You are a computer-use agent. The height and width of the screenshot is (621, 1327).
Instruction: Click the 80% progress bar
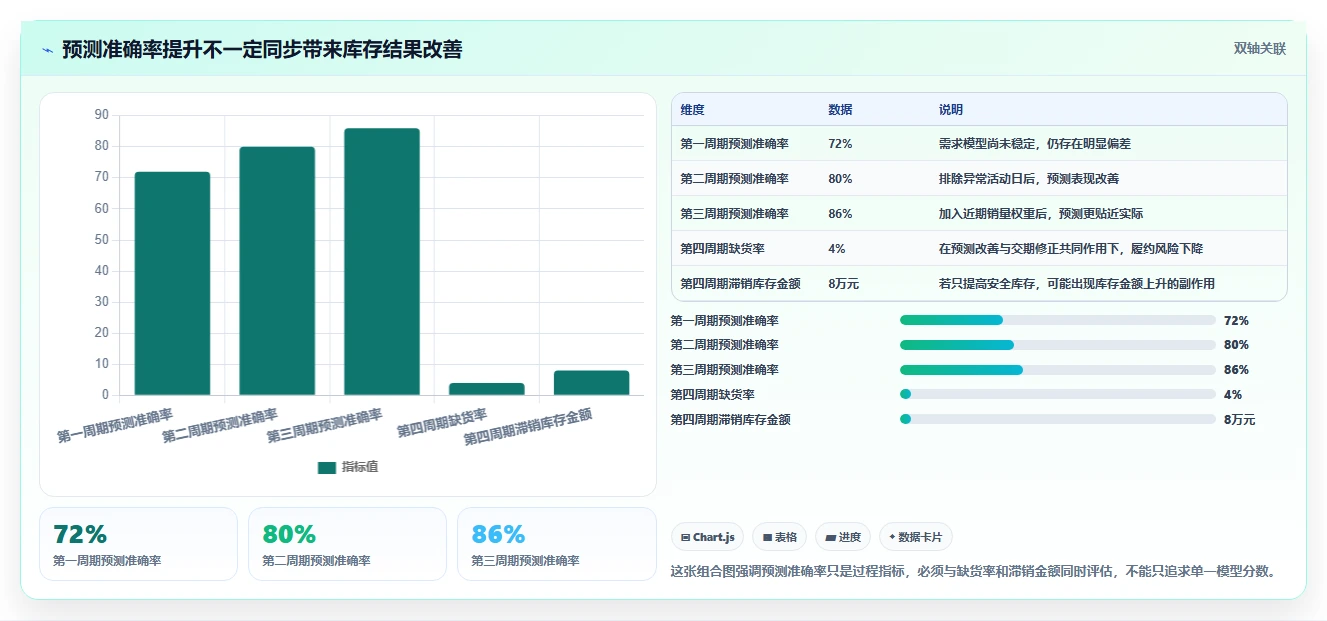[x=1058, y=345]
